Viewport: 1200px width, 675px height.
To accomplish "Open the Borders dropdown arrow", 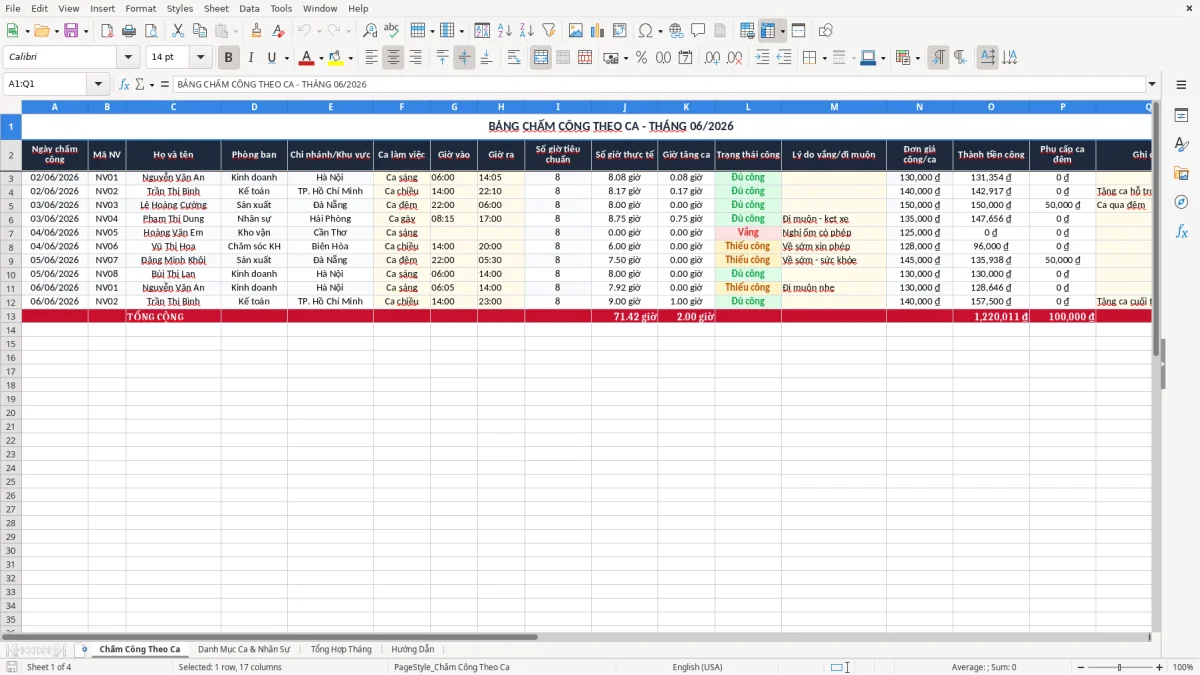I will (826, 58).
